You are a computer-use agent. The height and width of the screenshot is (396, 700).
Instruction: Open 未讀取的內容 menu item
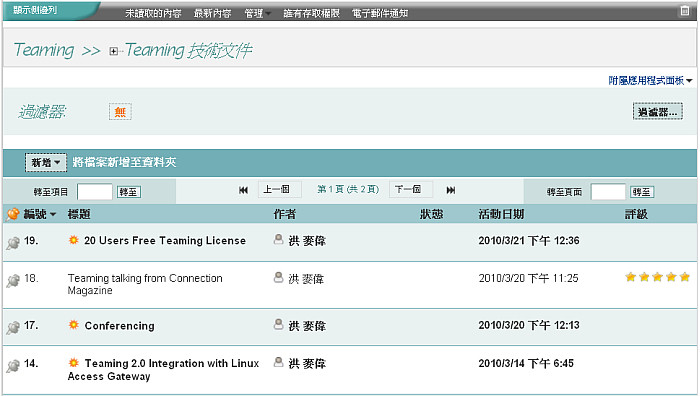[x=153, y=13]
